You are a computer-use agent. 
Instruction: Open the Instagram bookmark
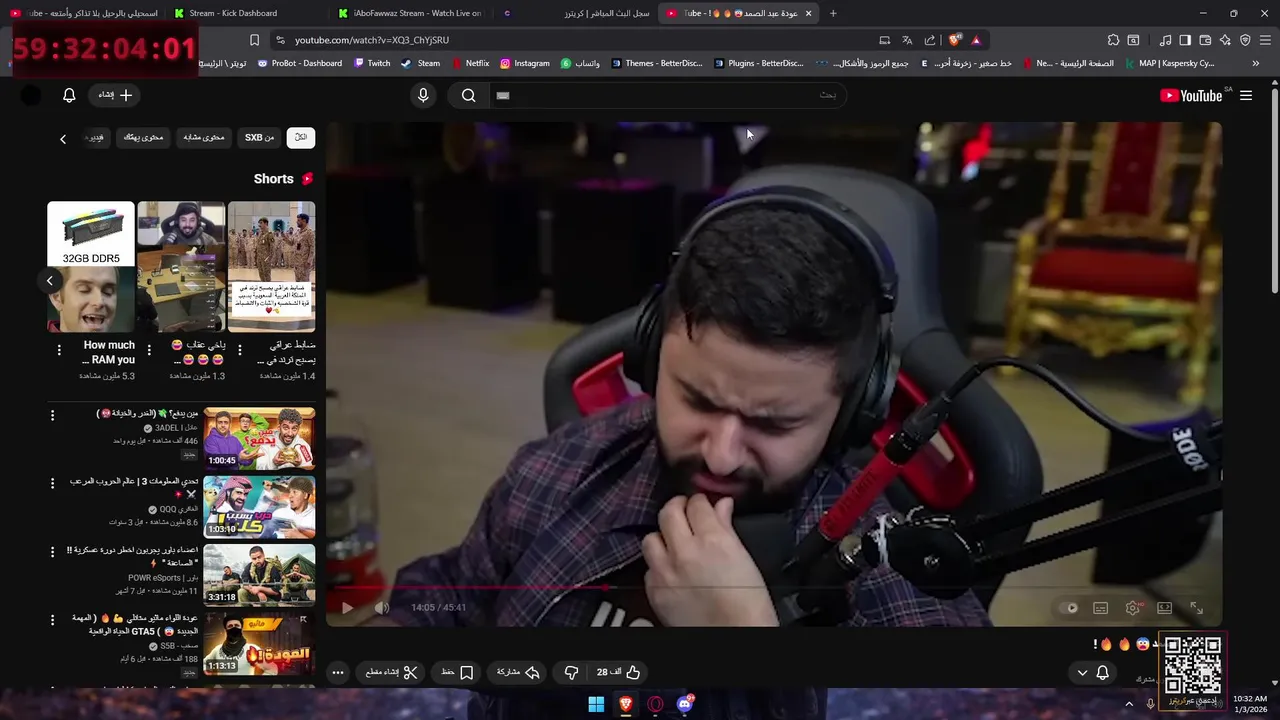[525, 63]
